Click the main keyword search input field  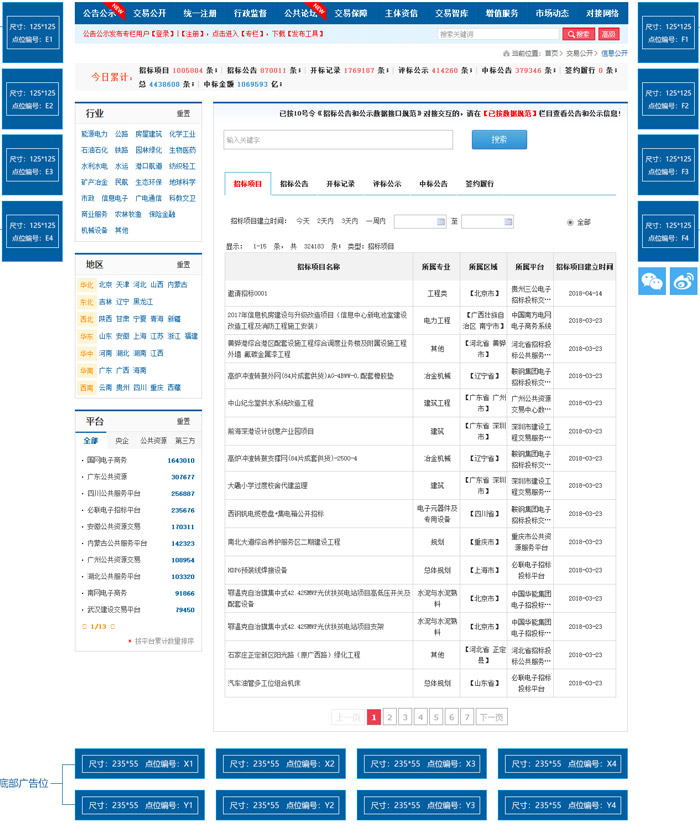click(x=338, y=140)
